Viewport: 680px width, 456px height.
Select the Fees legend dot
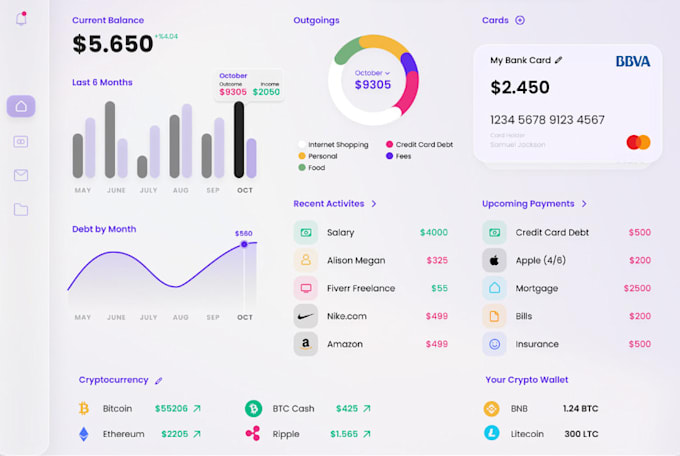[389, 156]
